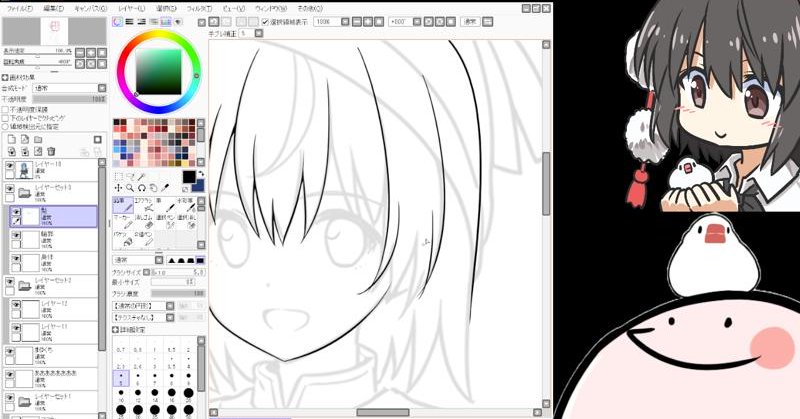Select the Selection pen (選択ペン) tool

pyautogui.click(x=166, y=221)
